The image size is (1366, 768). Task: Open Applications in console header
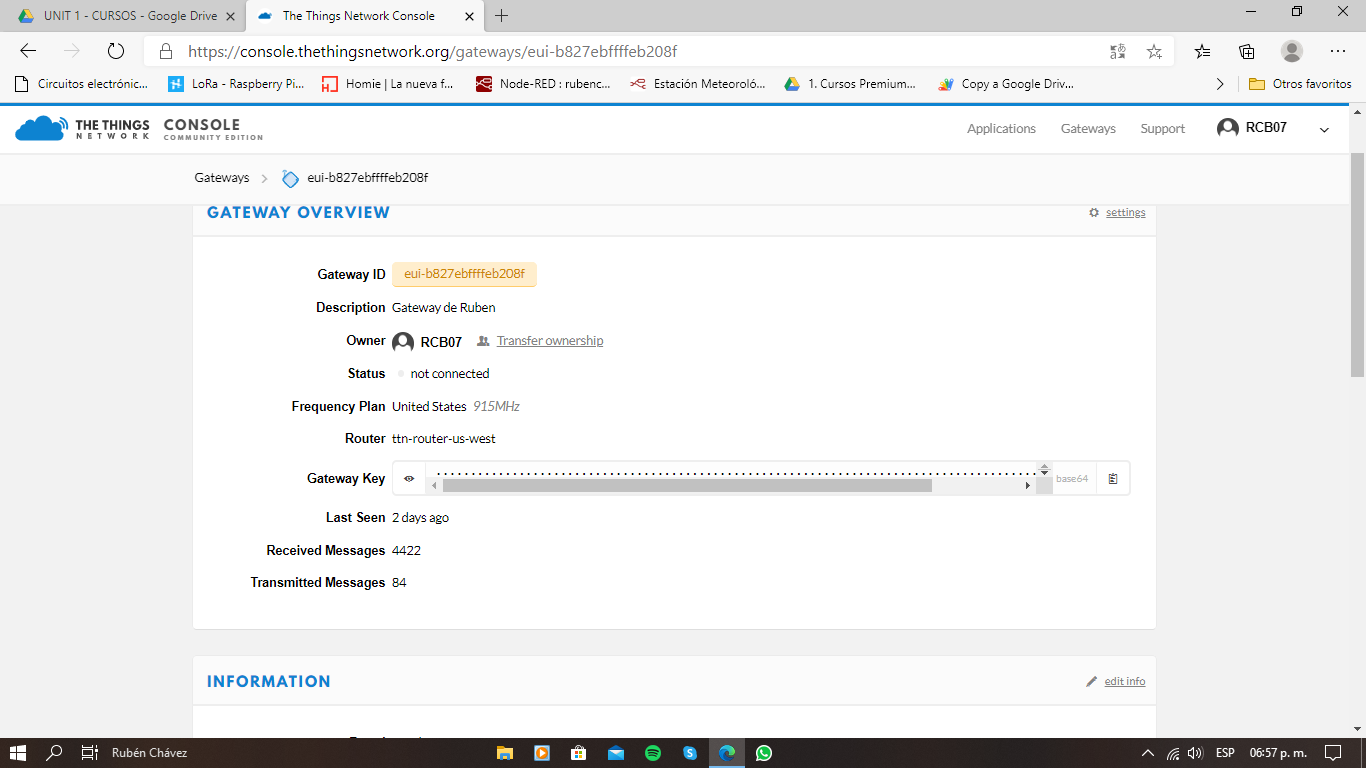(x=1001, y=128)
